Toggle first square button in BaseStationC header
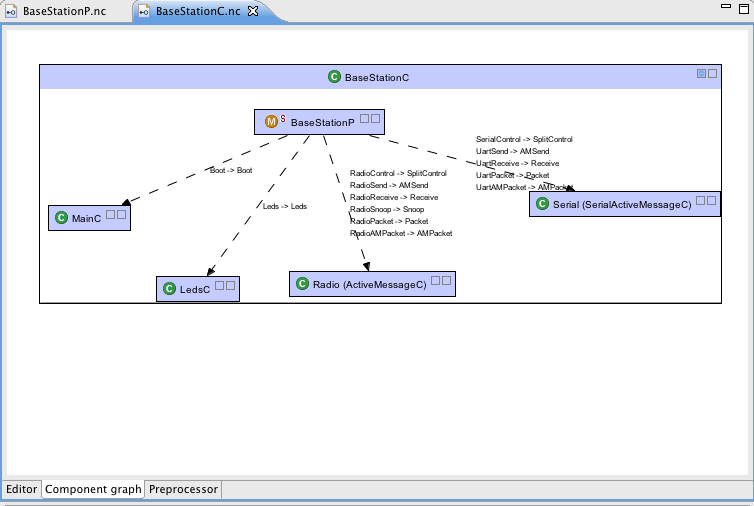The width and height of the screenshot is (754, 506). click(702, 73)
